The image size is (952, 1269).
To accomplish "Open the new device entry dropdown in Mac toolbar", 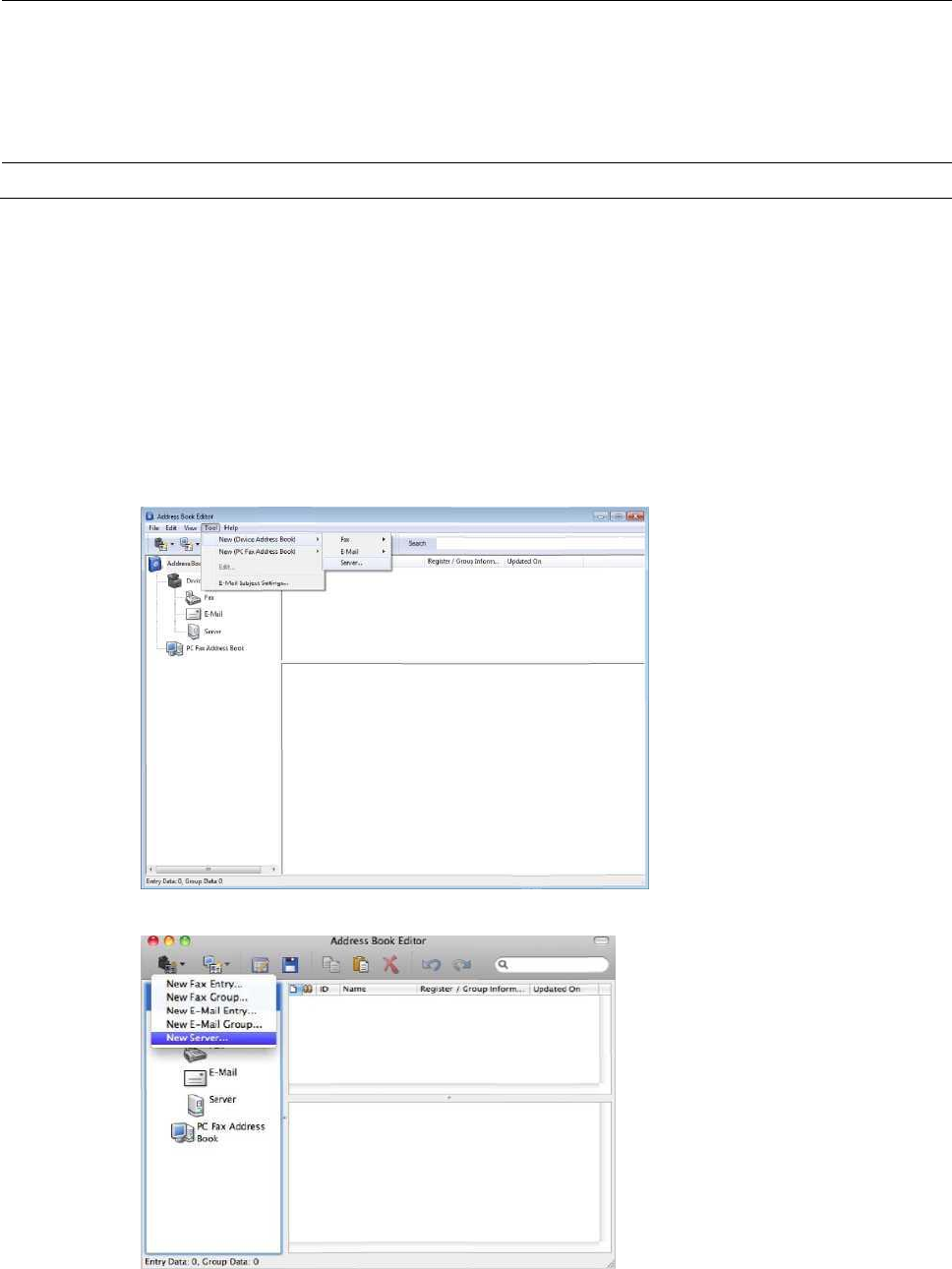I will pos(171,965).
